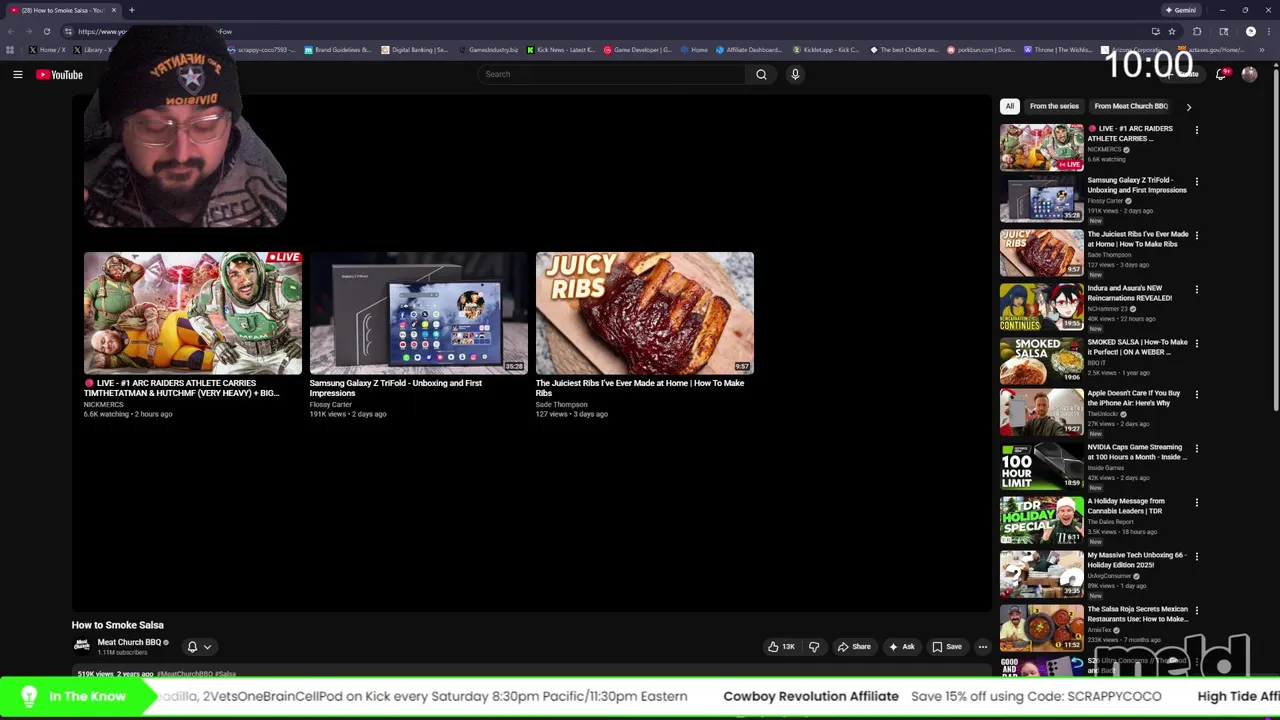Dislike the How to Smoke Salsa video

coord(814,647)
